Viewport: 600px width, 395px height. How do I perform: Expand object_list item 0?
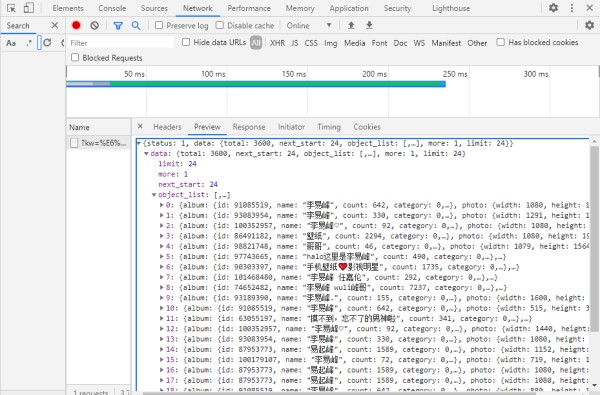(162, 205)
